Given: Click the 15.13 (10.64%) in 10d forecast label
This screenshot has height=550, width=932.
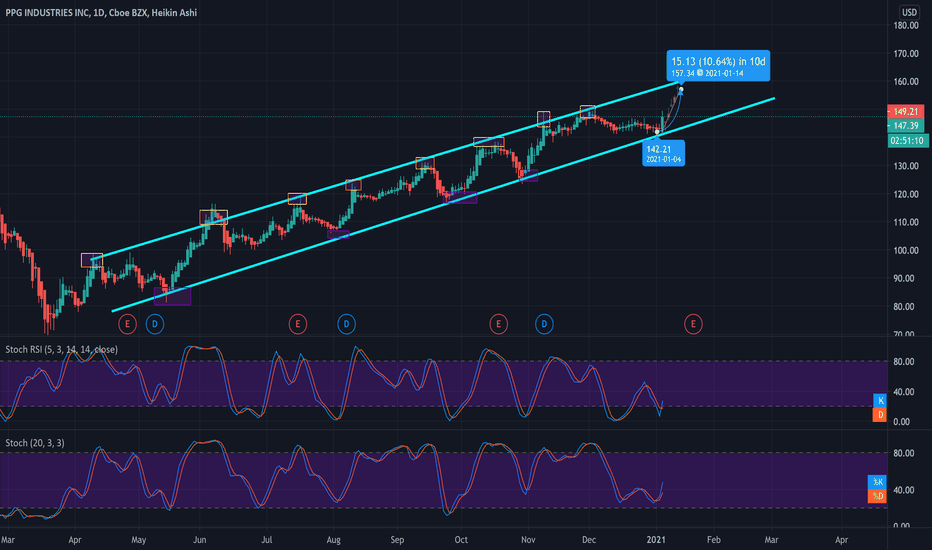Looking at the screenshot, I should pyautogui.click(x=718, y=65).
